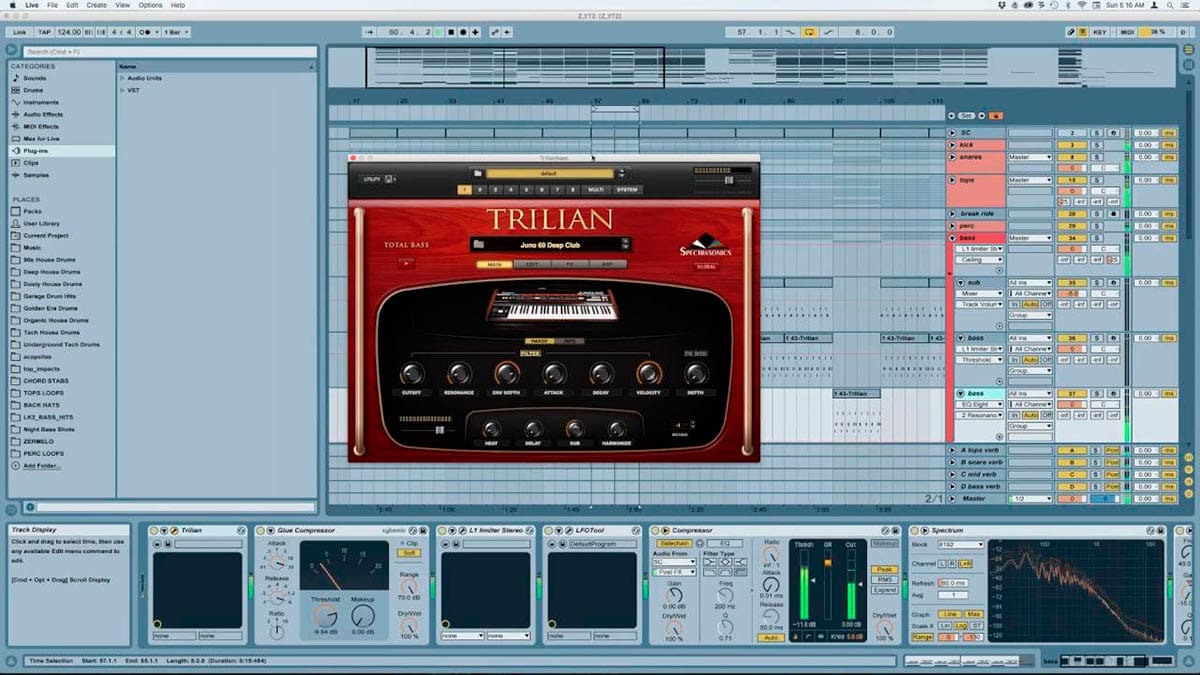Click the Trilian HARMONIZE knob
Screen dimensions: 1200x675
(x=616, y=430)
